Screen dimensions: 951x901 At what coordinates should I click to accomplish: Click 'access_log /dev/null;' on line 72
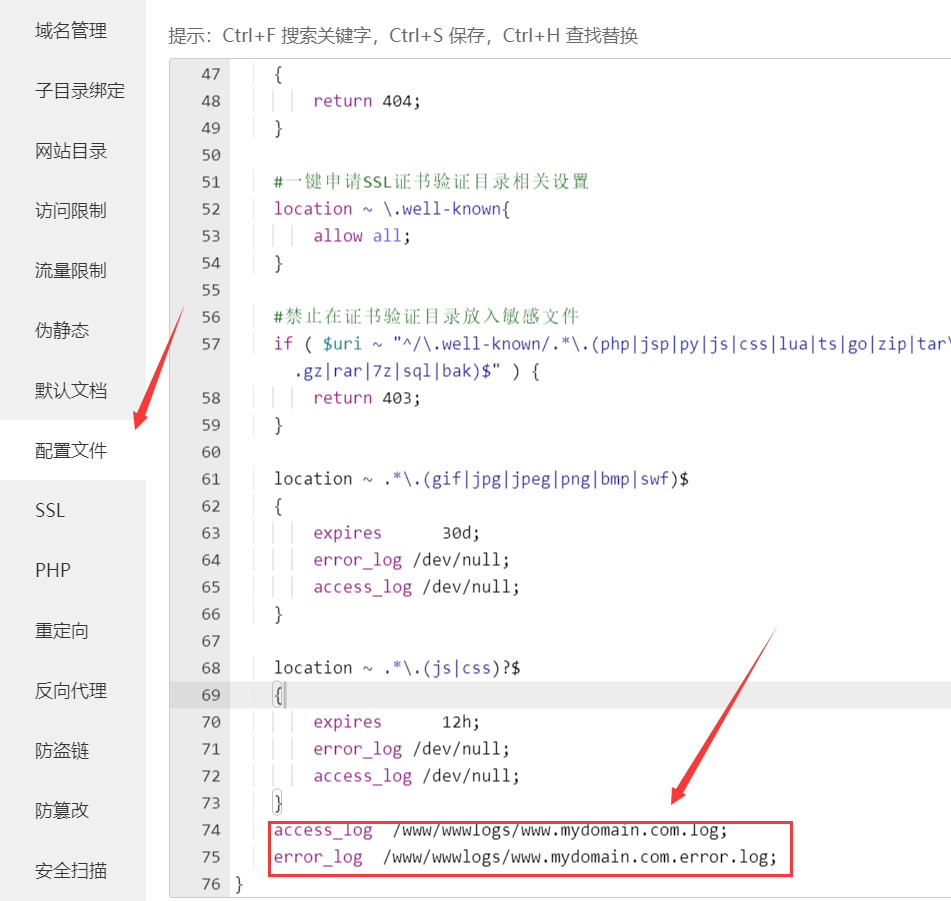pos(416,776)
